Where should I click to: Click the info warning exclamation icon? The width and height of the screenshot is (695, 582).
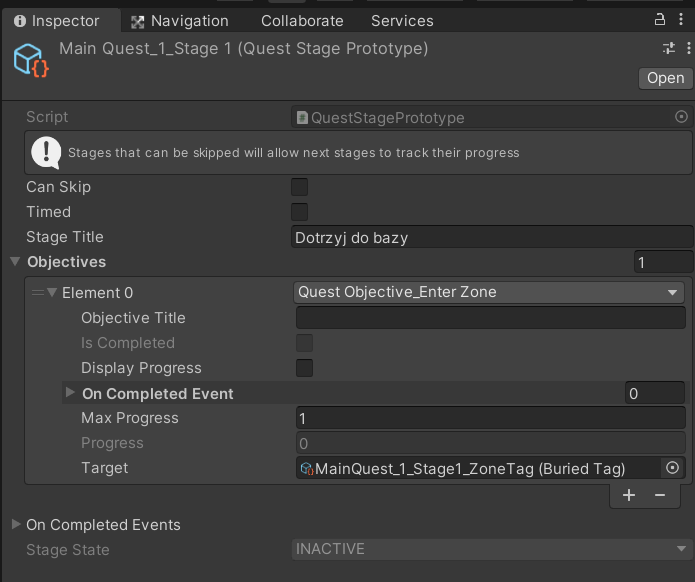[46, 152]
